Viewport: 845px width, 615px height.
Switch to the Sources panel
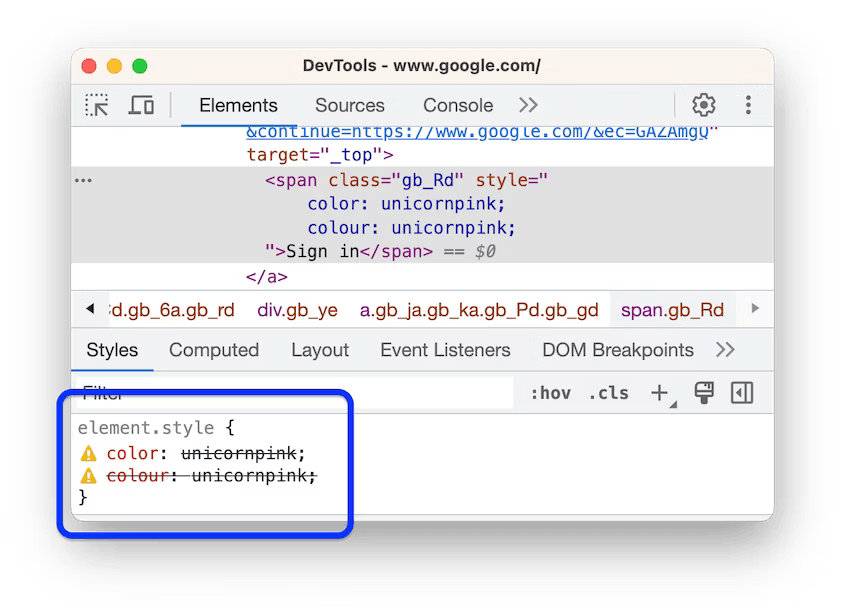click(349, 104)
